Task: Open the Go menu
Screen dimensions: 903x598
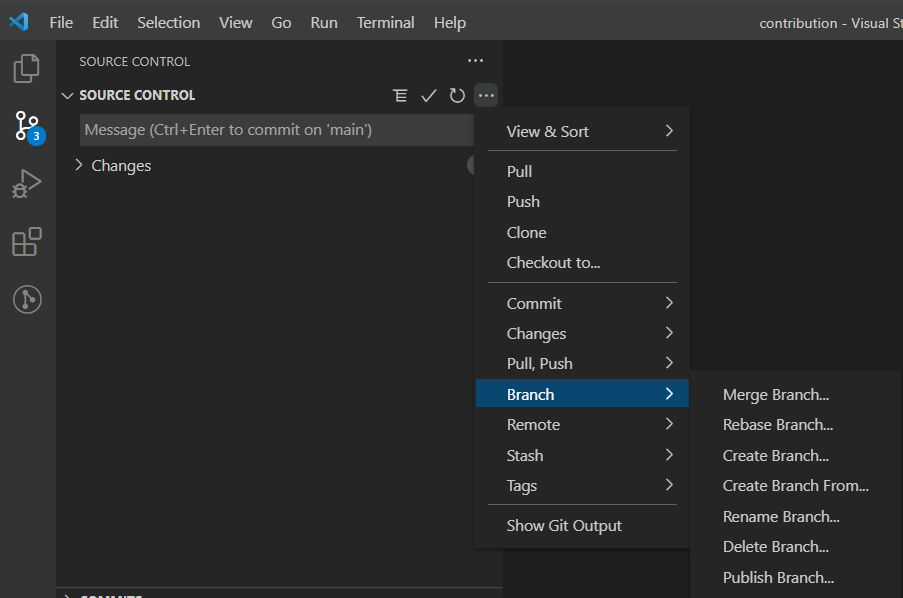Action: point(281,22)
